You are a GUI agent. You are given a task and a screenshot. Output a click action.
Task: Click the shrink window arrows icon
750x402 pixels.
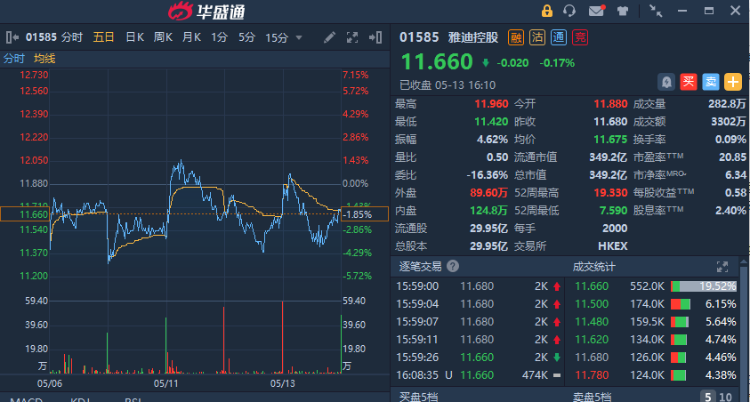click(x=655, y=11)
